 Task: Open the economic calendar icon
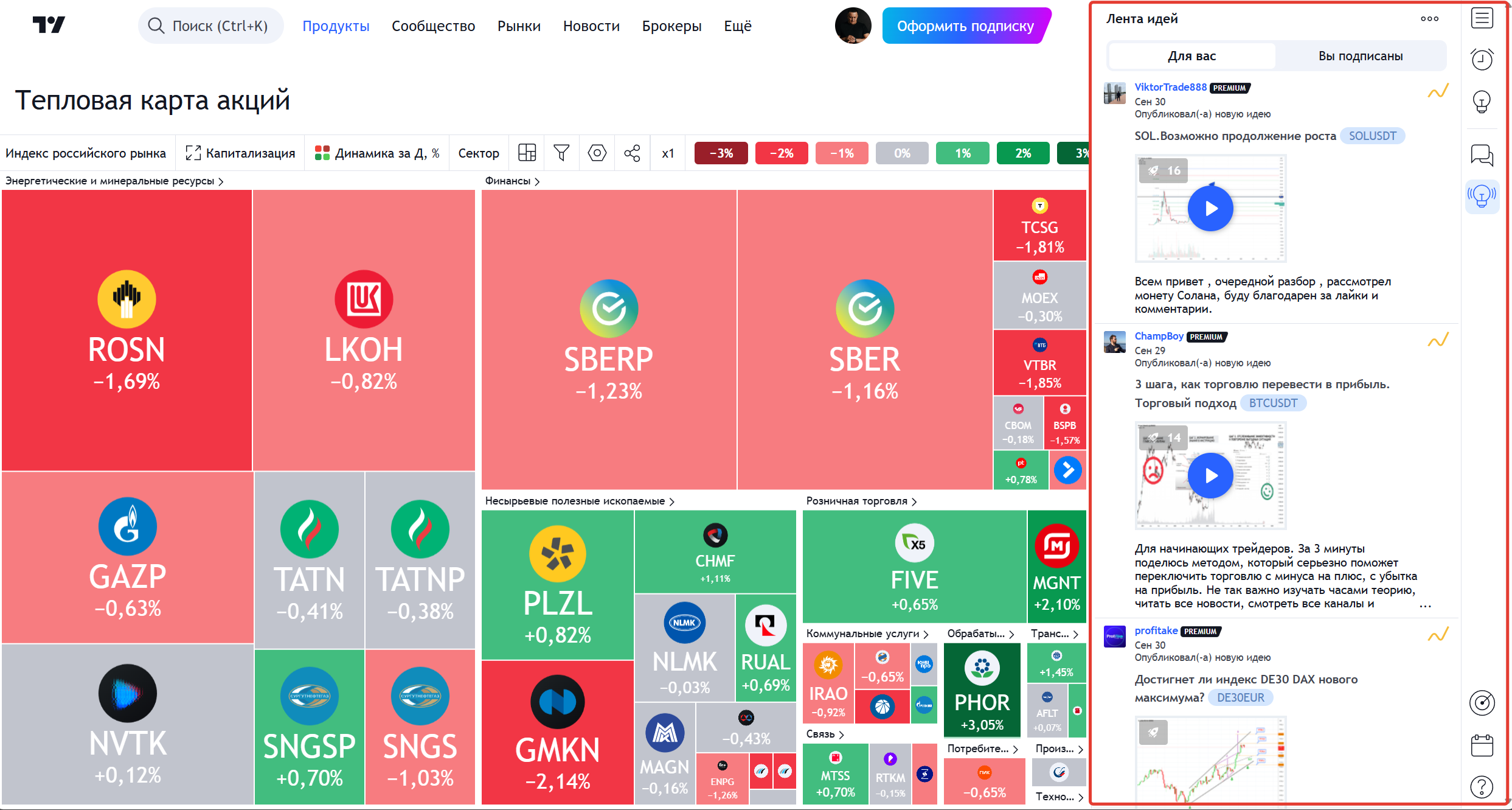tap(1482, 745)
